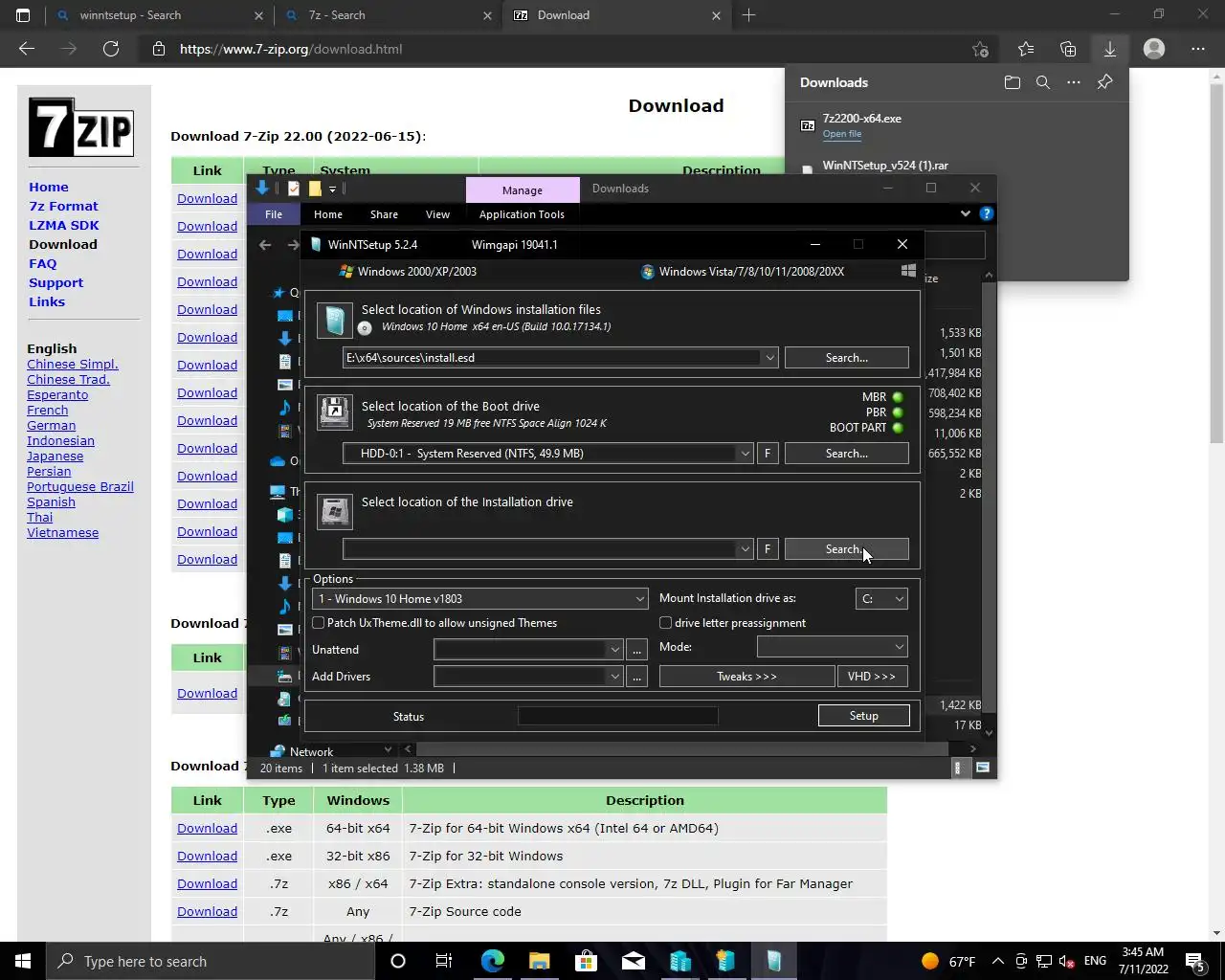Open Windows 10 Home v1803 edition dropdown
This screenshot has height=980, width=1225.
tap(480, 599)
